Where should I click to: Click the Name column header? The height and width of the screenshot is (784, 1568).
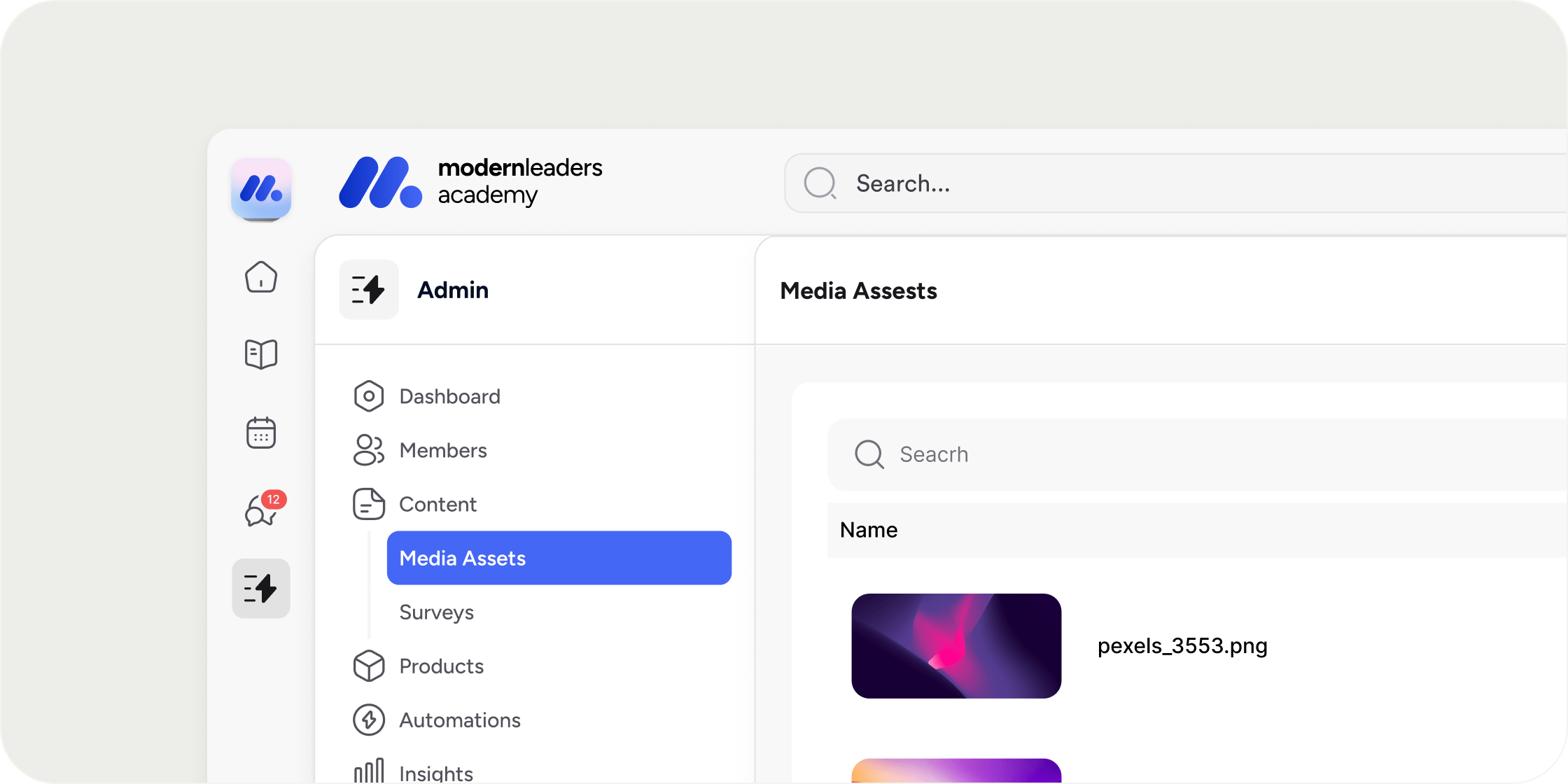point(869,530)
